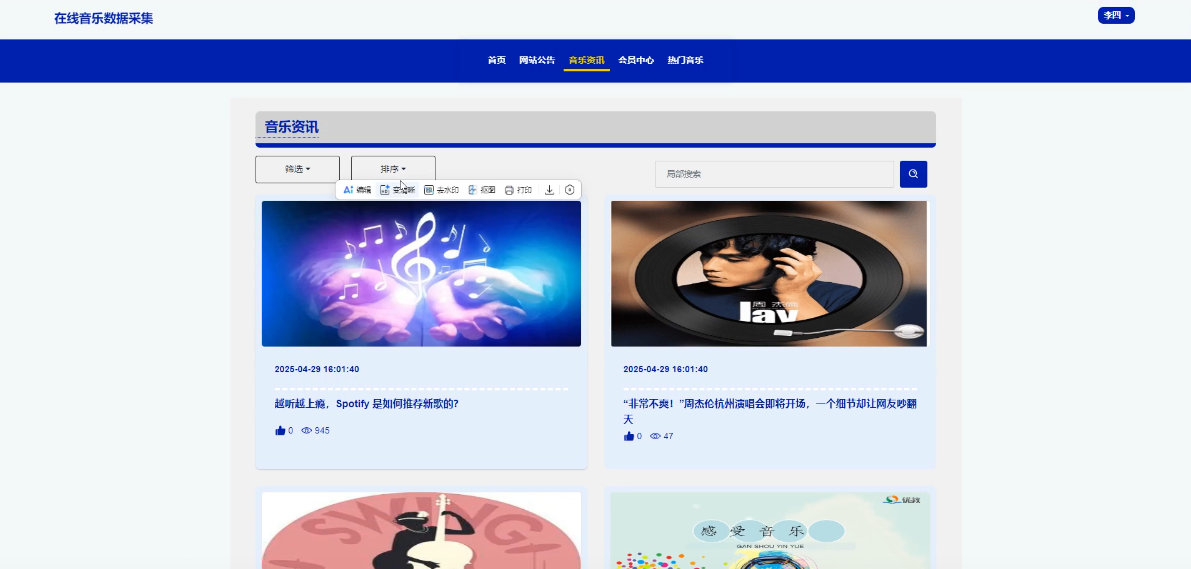Click the 变清晰 enhance tool
This screenshot has height=569, width=1191.
[397, 190]
